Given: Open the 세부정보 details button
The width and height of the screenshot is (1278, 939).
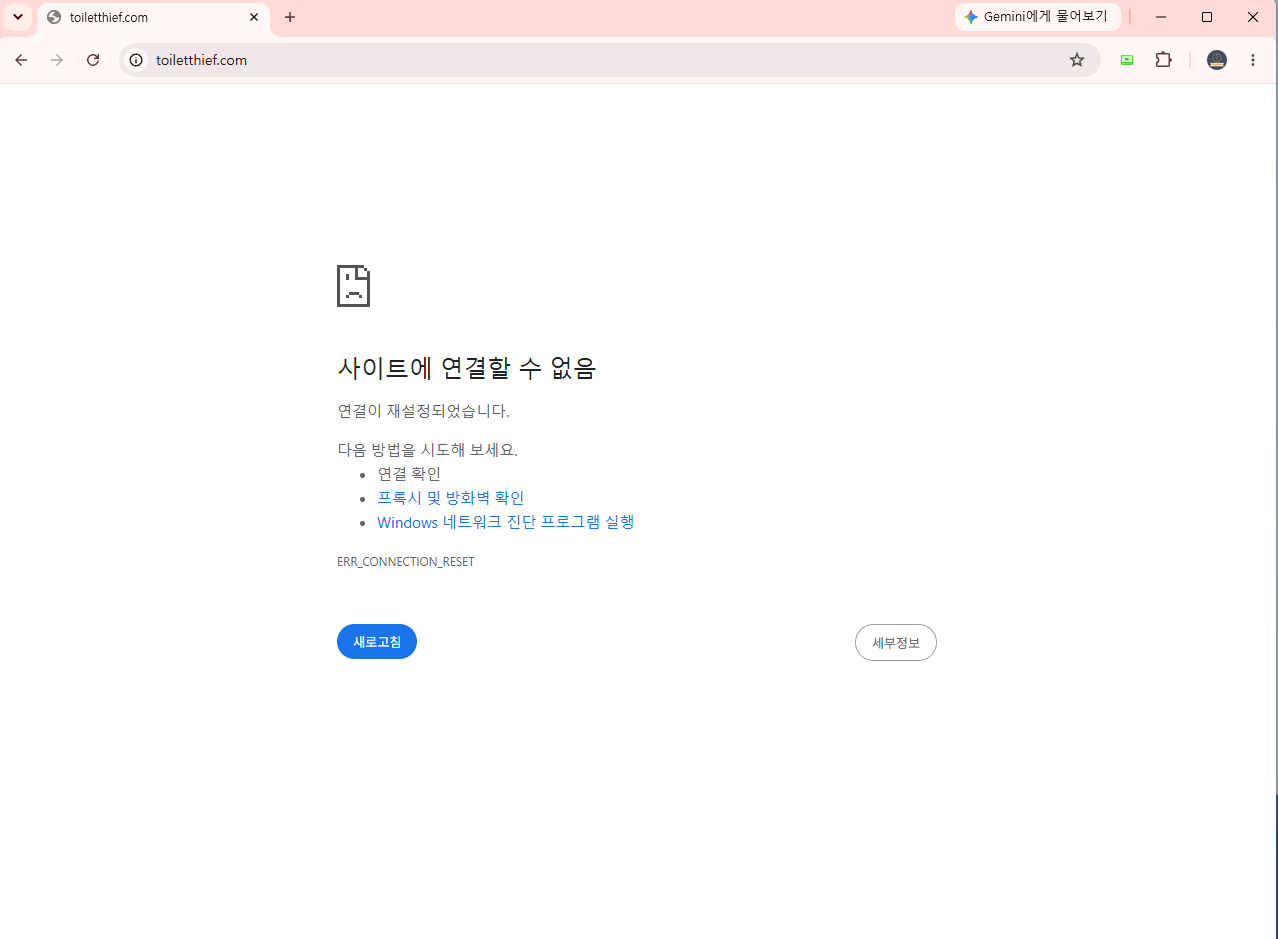Looking at the screenshot, I should (x=896, y=643).
